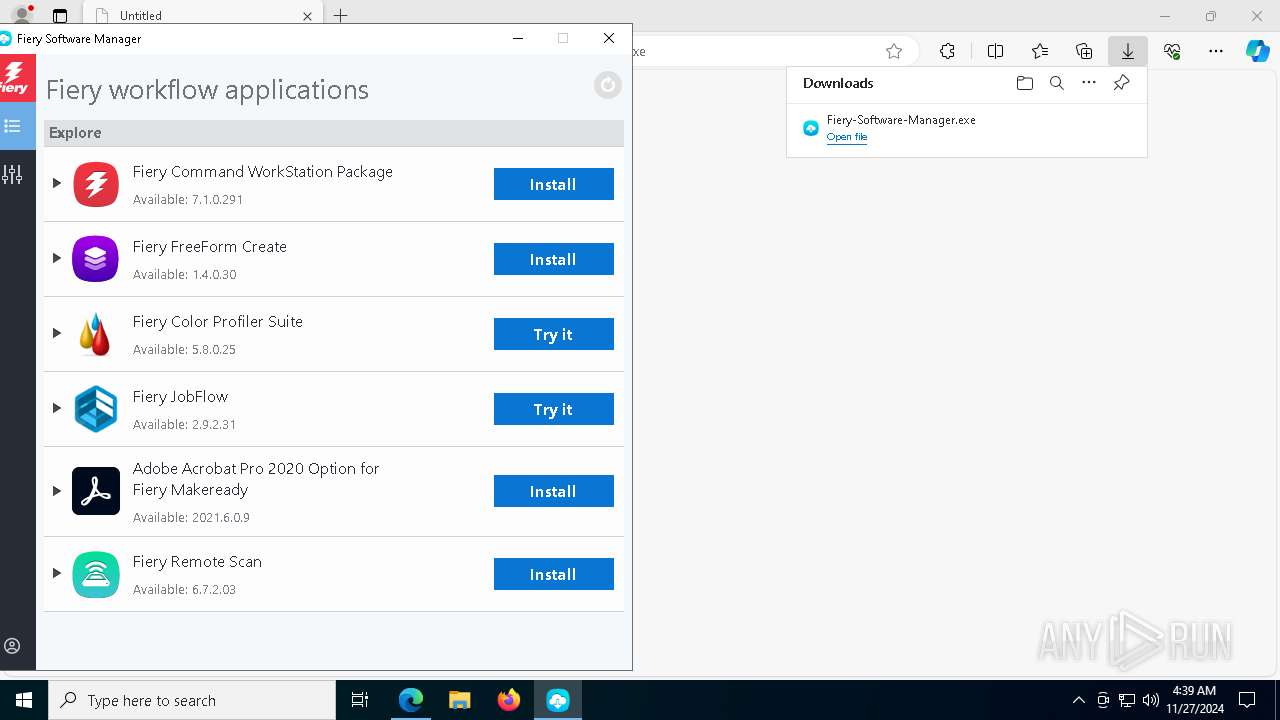Image resolution: width=1280 pixels, height=720 pixels.
Task: Click the Fiery FreeForm Create icon
Action: [x=96, y=259]
